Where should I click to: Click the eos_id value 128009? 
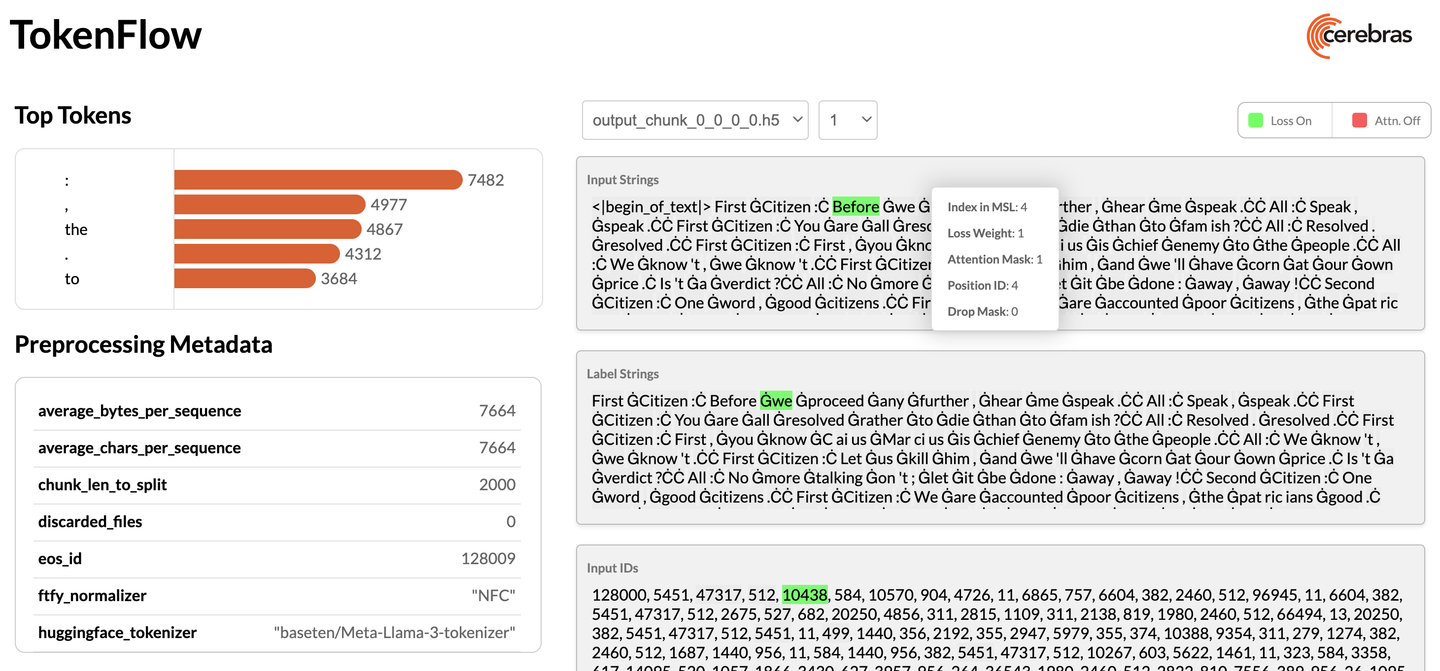489,558
